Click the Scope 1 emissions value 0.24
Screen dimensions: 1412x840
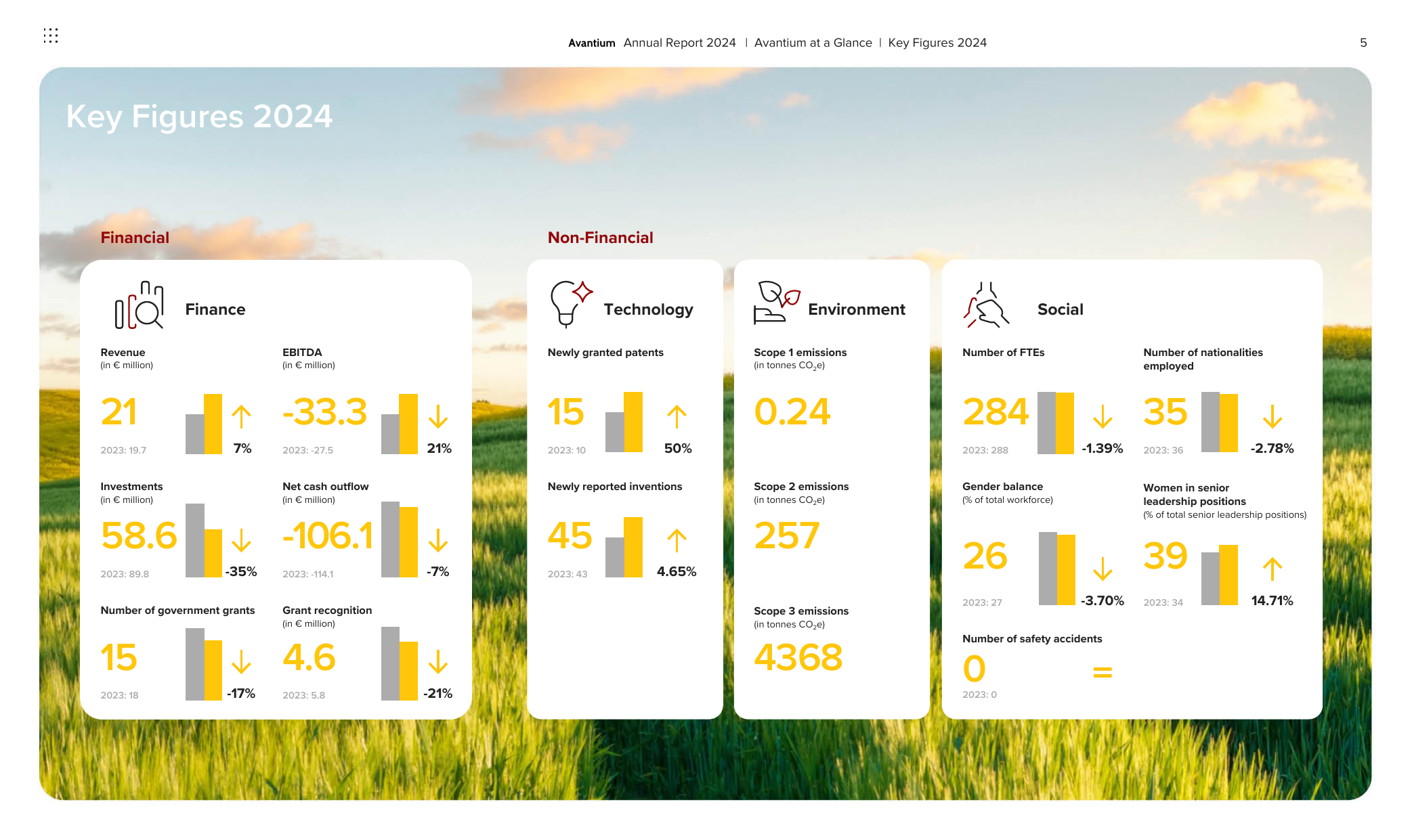pyautogui.click(x=792, y=412)
